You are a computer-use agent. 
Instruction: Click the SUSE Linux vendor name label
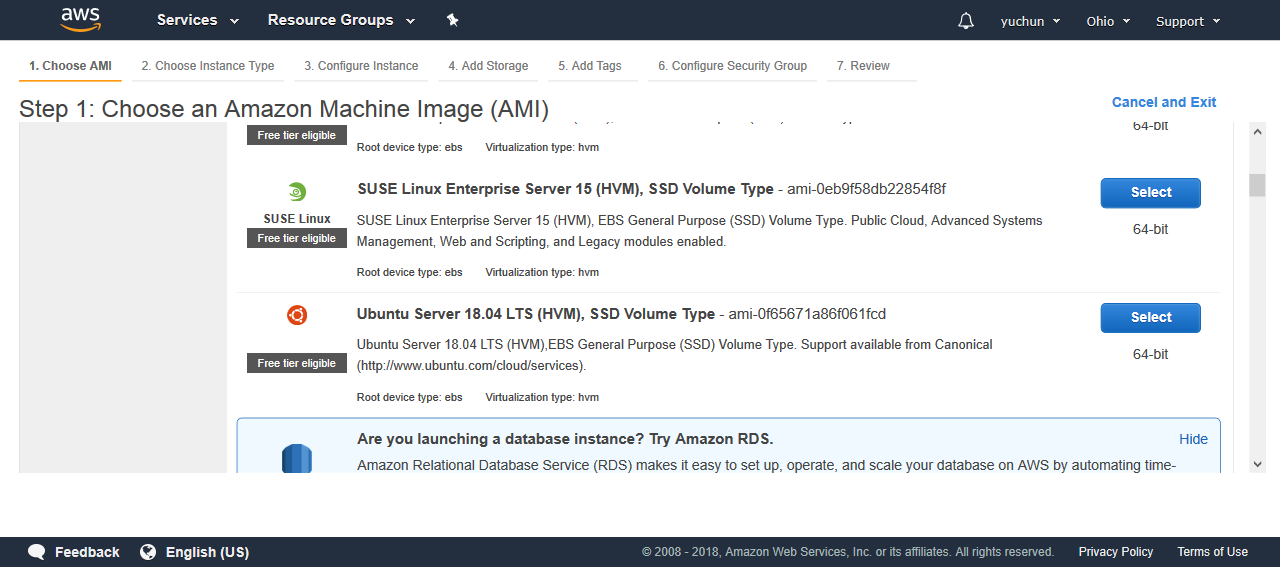(297, 219)
